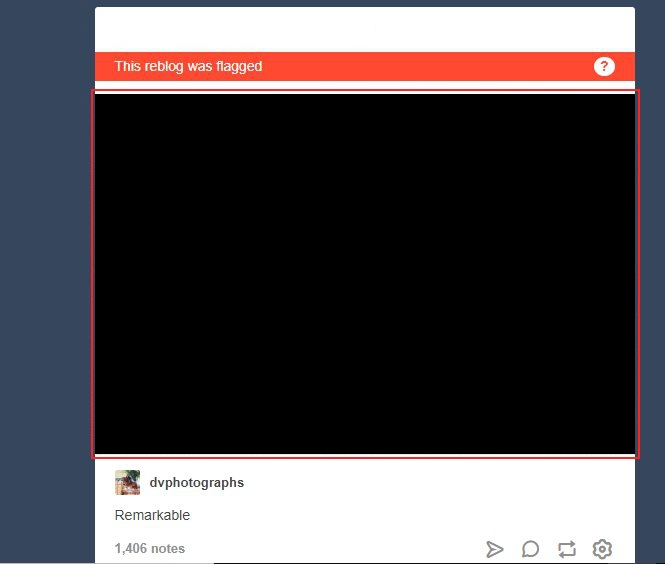
Task: Open post options gear icon
Action: 602,549
